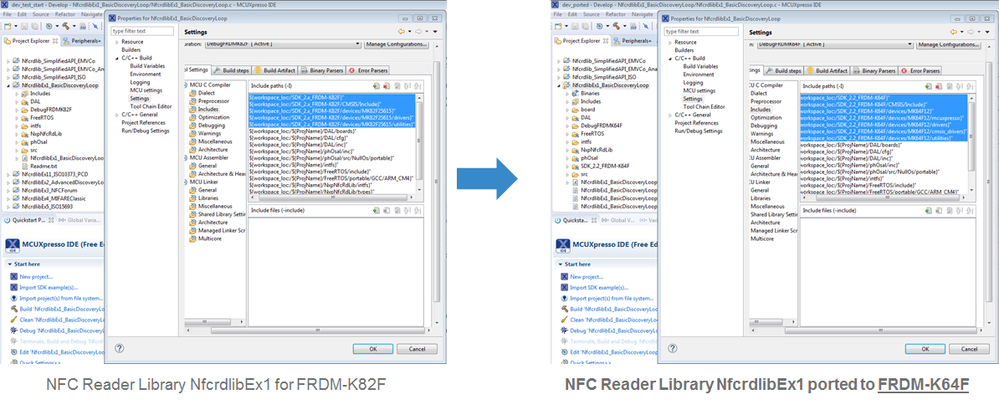The width and height of the screenshot is (999, 405).
Task: Collapse C/C++ Build node in left properties tree
Action: pos(117,57)
